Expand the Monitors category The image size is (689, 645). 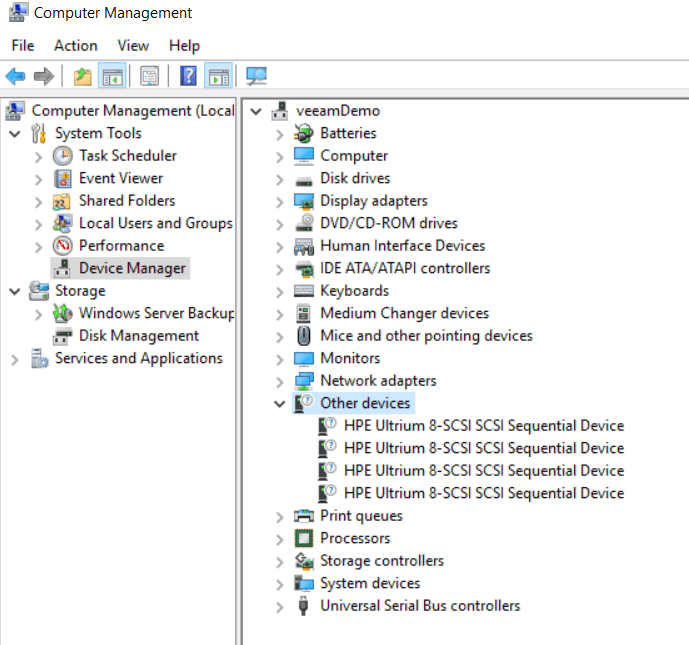pyautogui.click(x=280, y=359)
